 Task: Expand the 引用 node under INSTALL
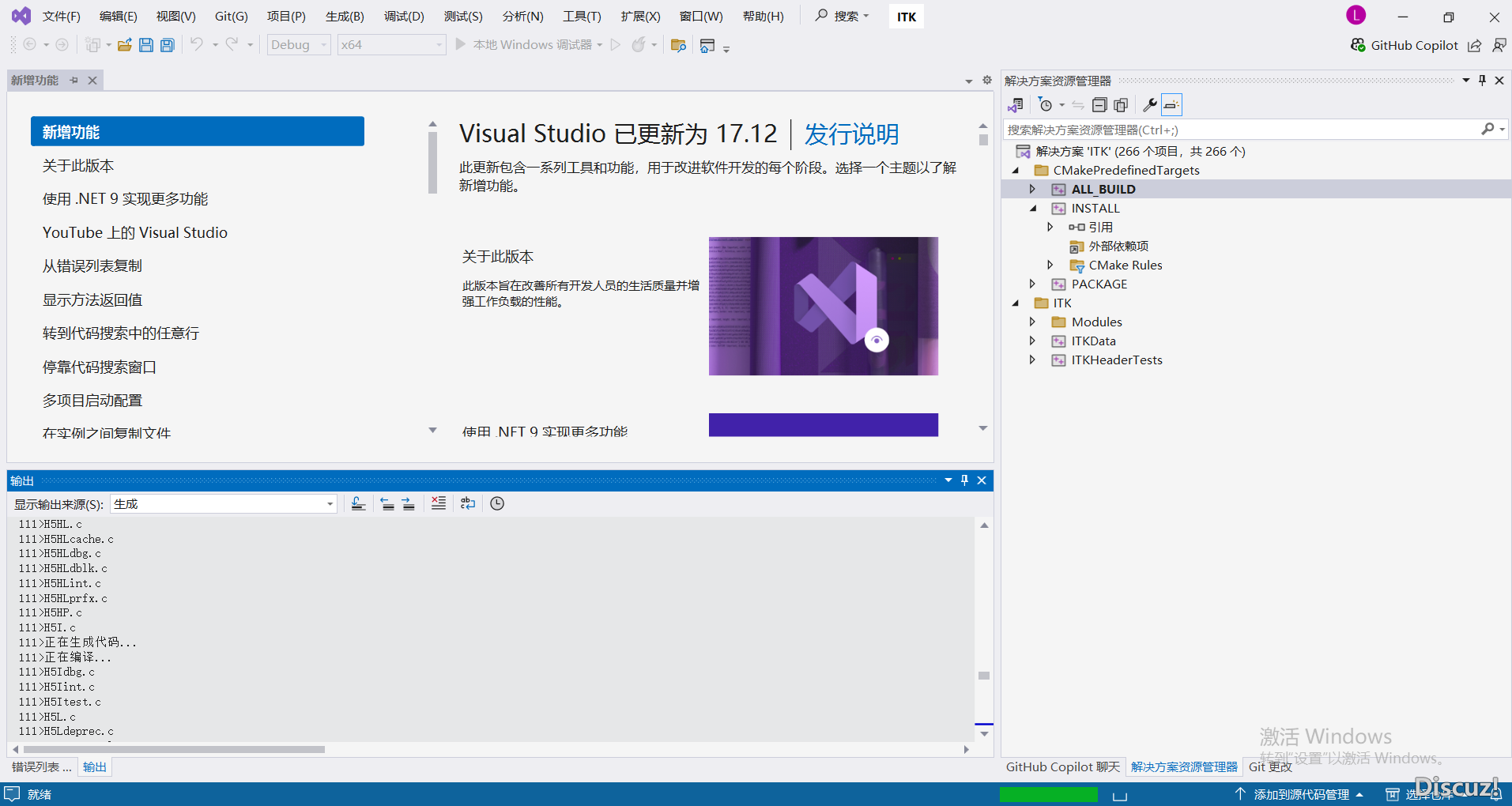pos(1050,227)
